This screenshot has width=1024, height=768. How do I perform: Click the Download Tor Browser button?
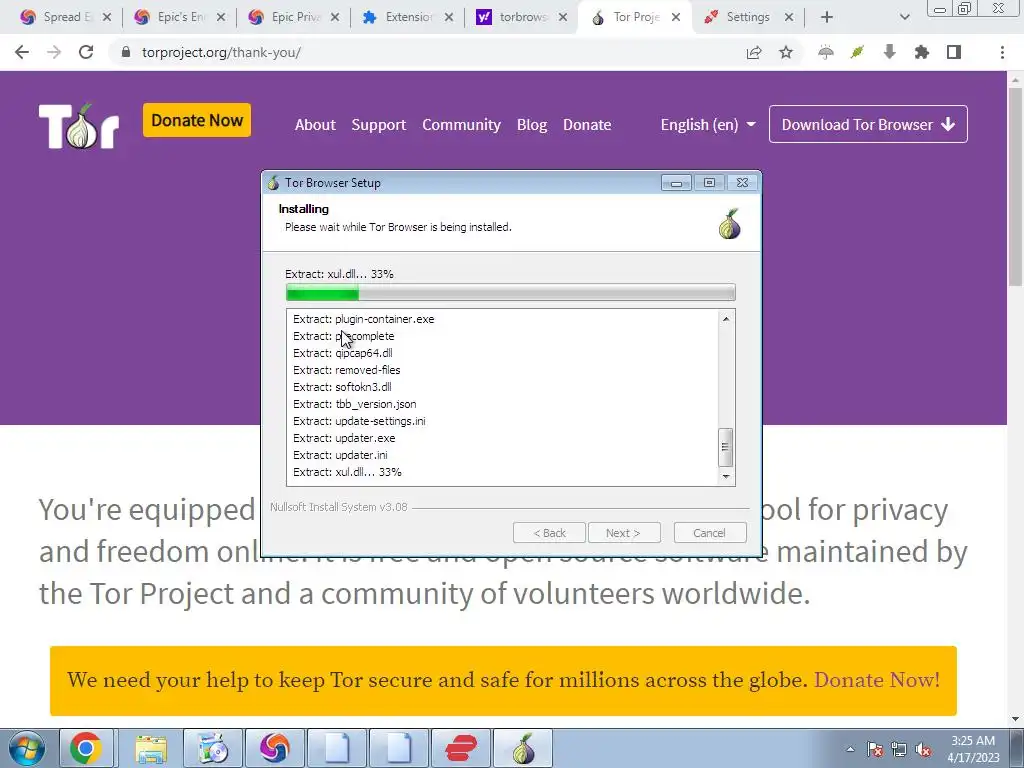(x=868, y=124)
